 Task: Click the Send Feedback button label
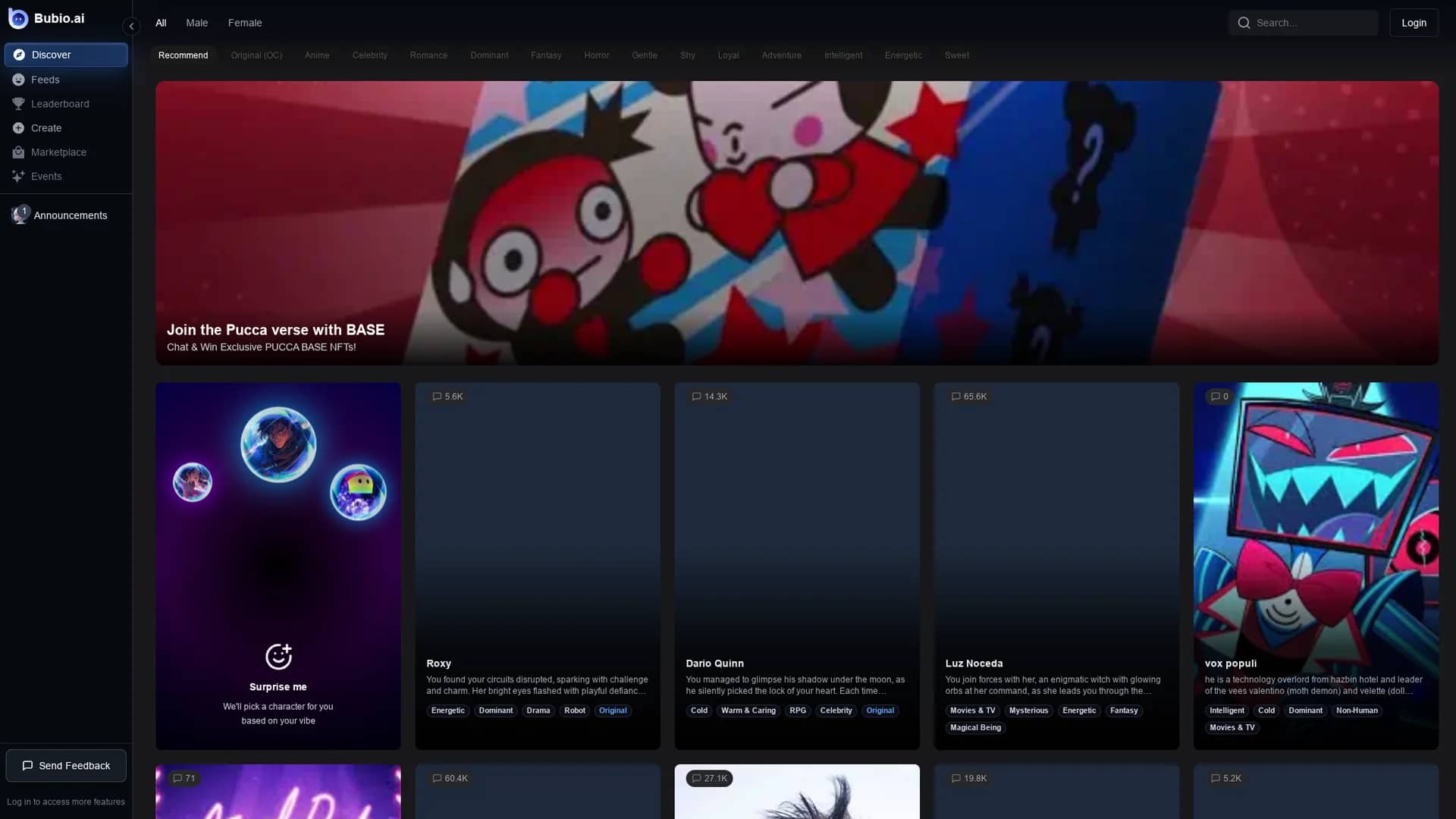pyautogui.click(x=74, y=766)
